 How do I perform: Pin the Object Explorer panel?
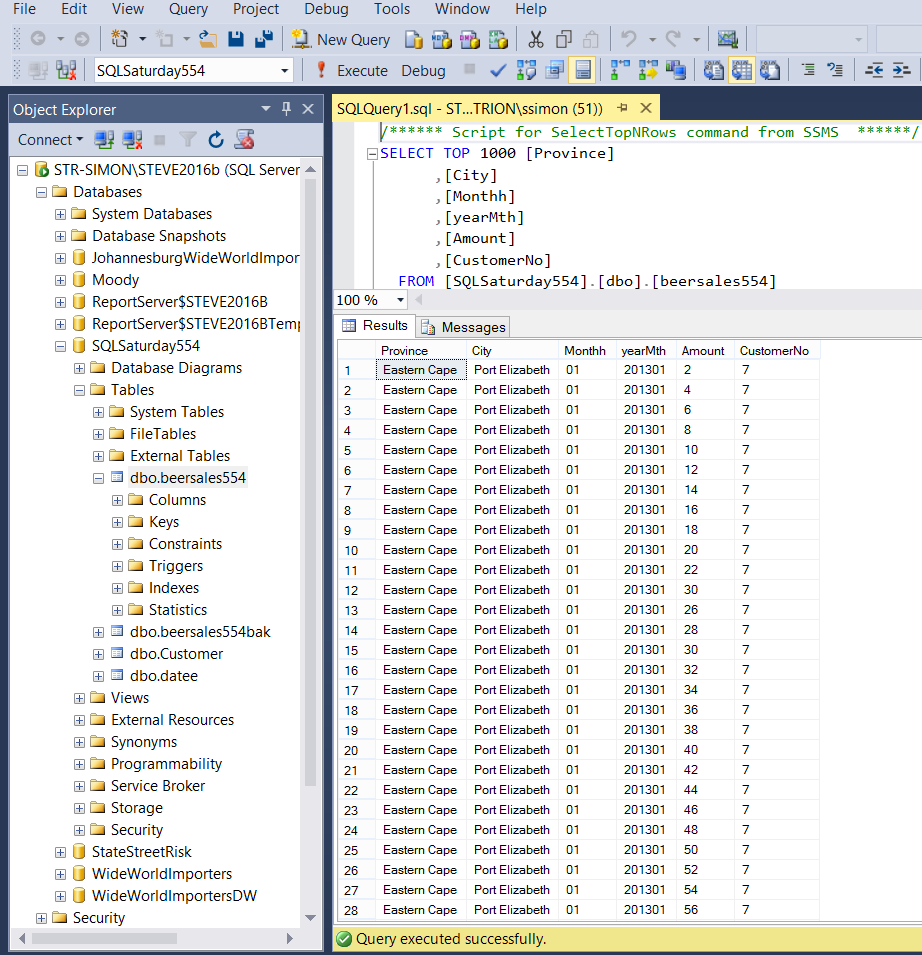286,109
